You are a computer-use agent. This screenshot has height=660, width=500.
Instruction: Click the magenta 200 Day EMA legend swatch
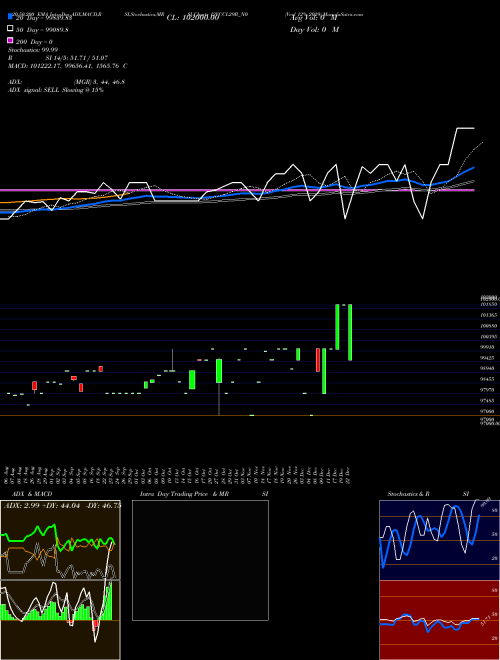click(x=10, y=41)
